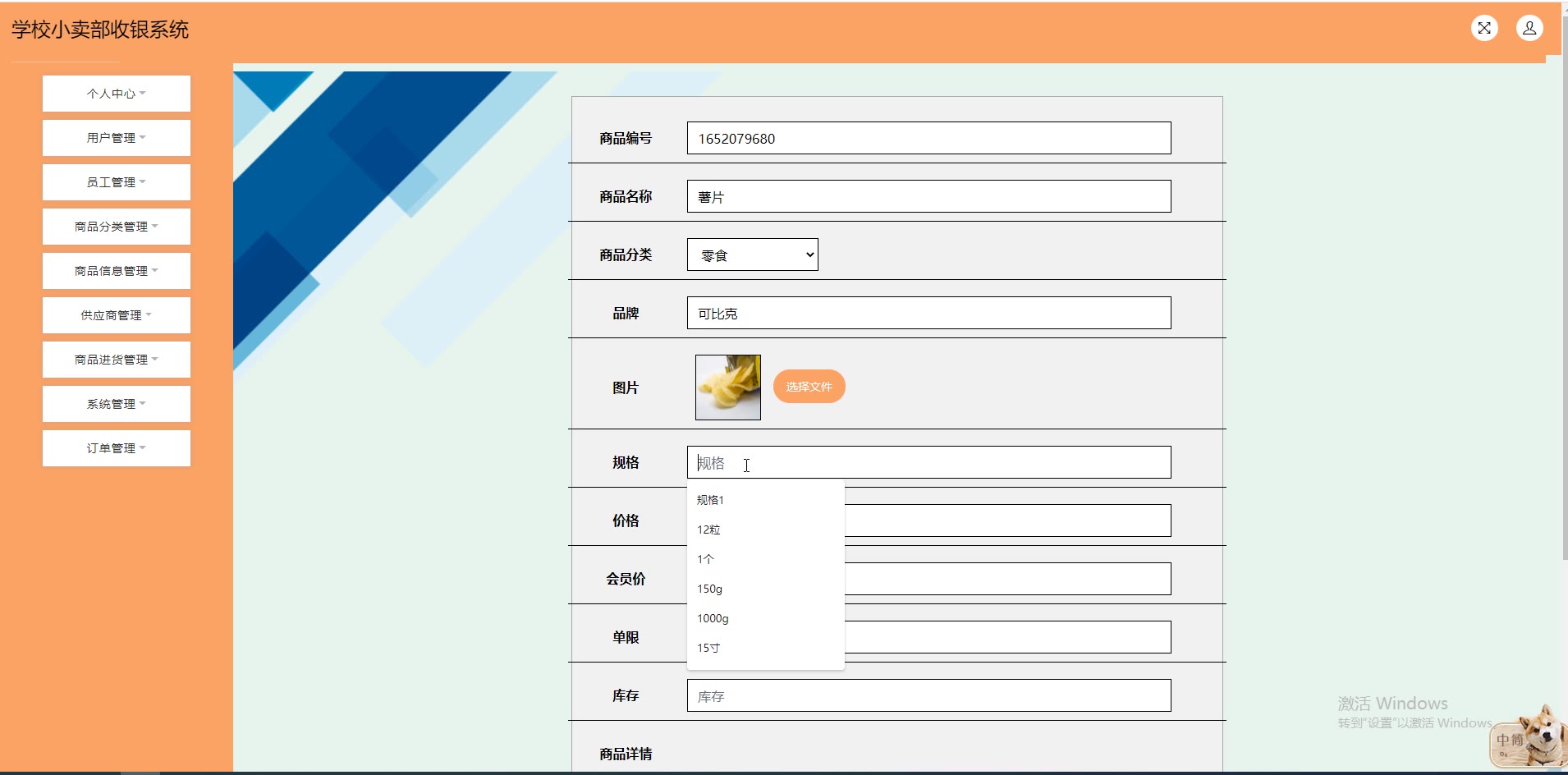
Task: Expand the 个人中心 menu
Action: [117, 94]
